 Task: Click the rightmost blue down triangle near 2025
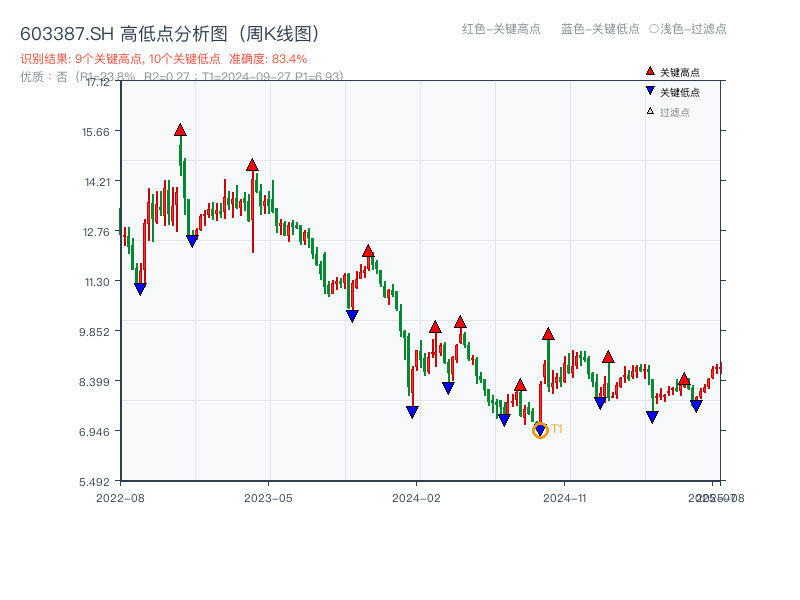pos(694,404)
